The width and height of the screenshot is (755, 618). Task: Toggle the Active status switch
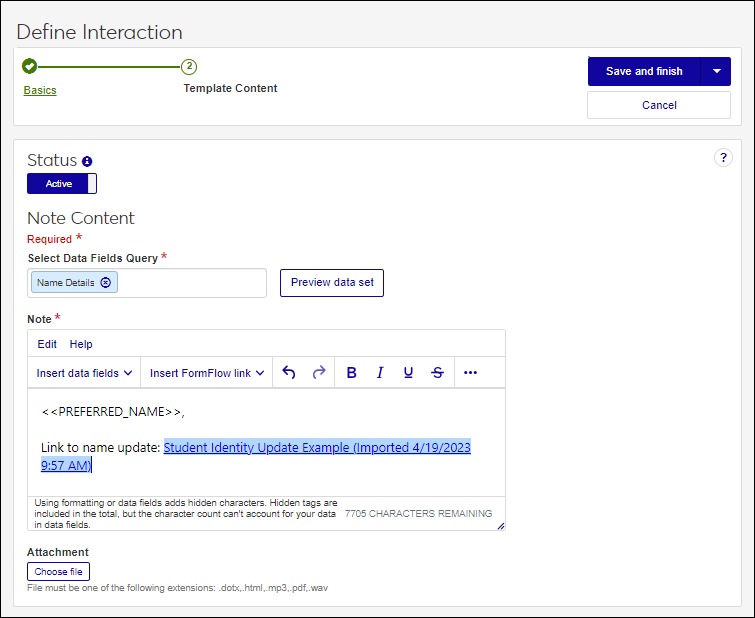click(62, 184)
